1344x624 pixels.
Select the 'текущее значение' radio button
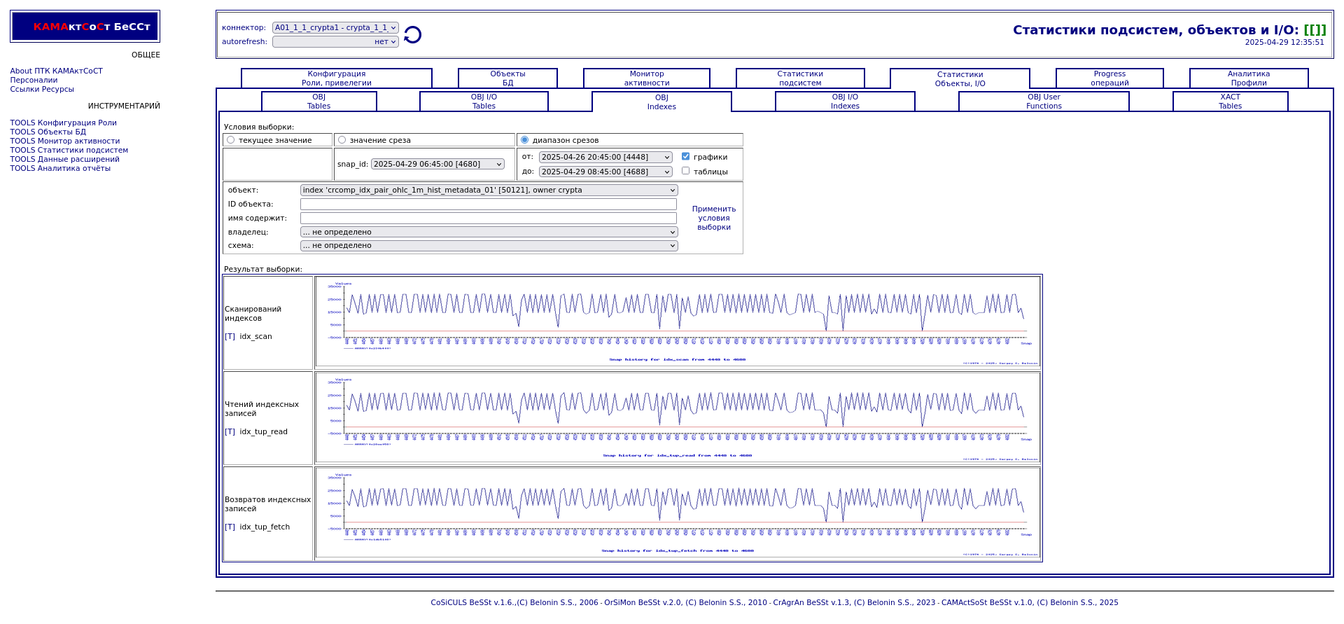tap(231, 140)
